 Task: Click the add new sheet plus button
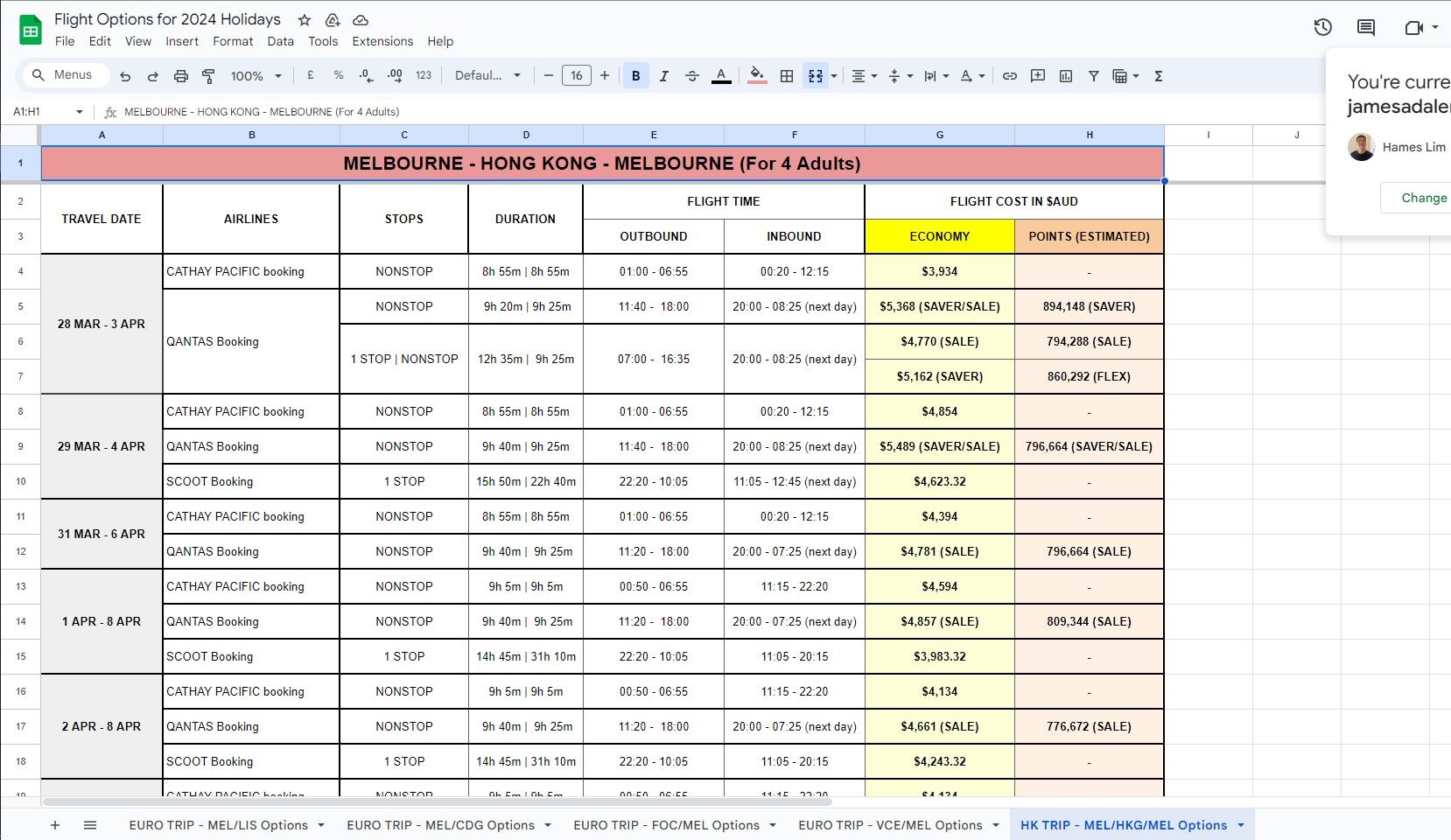[55, 825]
